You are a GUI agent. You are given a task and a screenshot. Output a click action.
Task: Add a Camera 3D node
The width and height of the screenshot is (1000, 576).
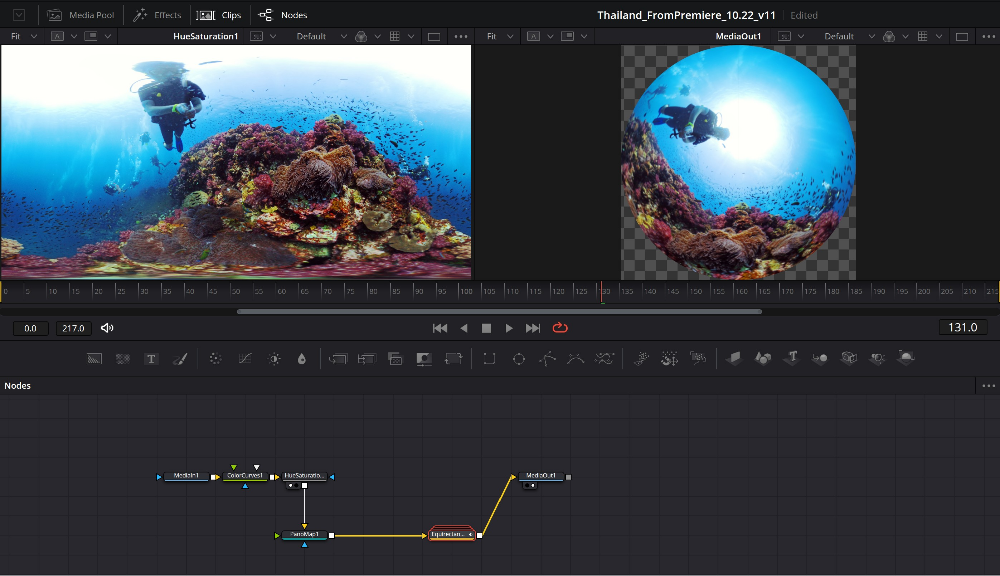point(849,358)
